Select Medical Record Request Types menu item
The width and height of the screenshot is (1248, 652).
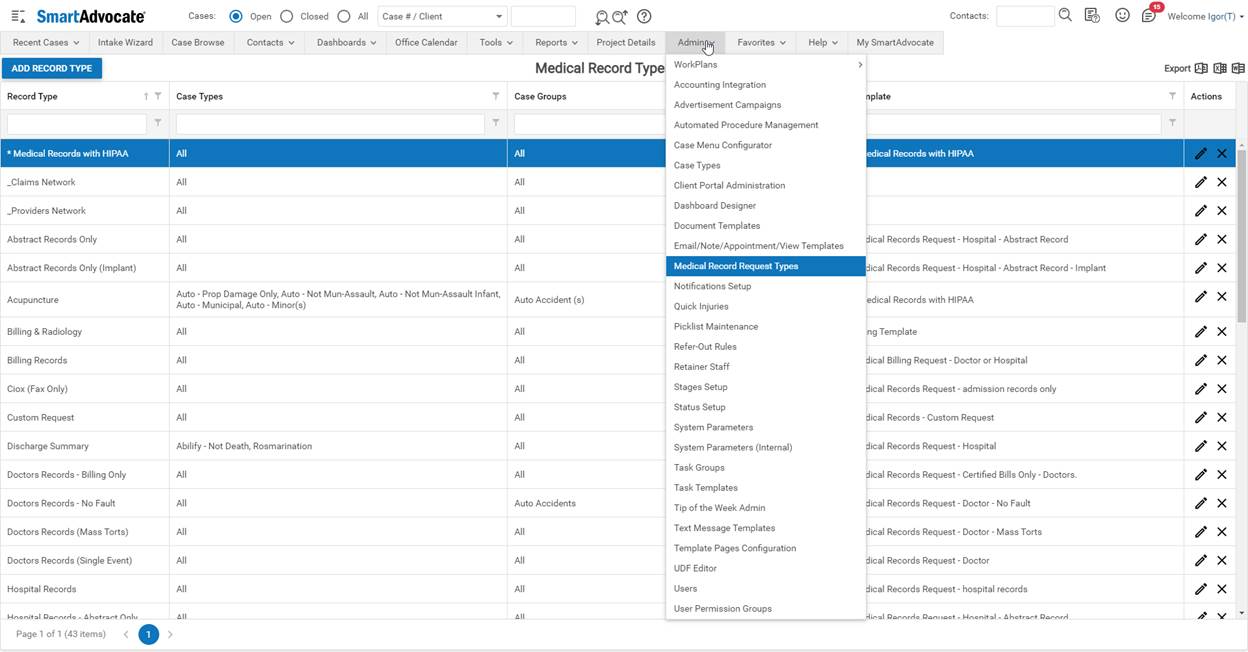(x=766, y=266)
